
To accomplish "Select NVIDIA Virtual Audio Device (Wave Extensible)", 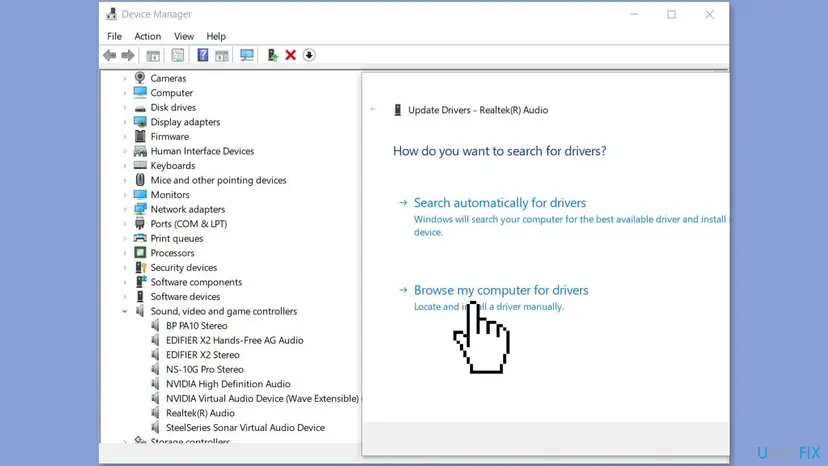I will [262, 398].
